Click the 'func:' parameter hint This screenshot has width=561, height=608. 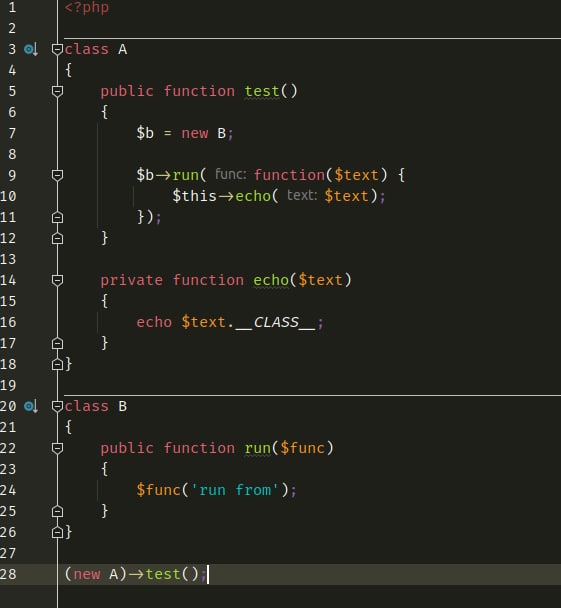[x=231, y=174]
